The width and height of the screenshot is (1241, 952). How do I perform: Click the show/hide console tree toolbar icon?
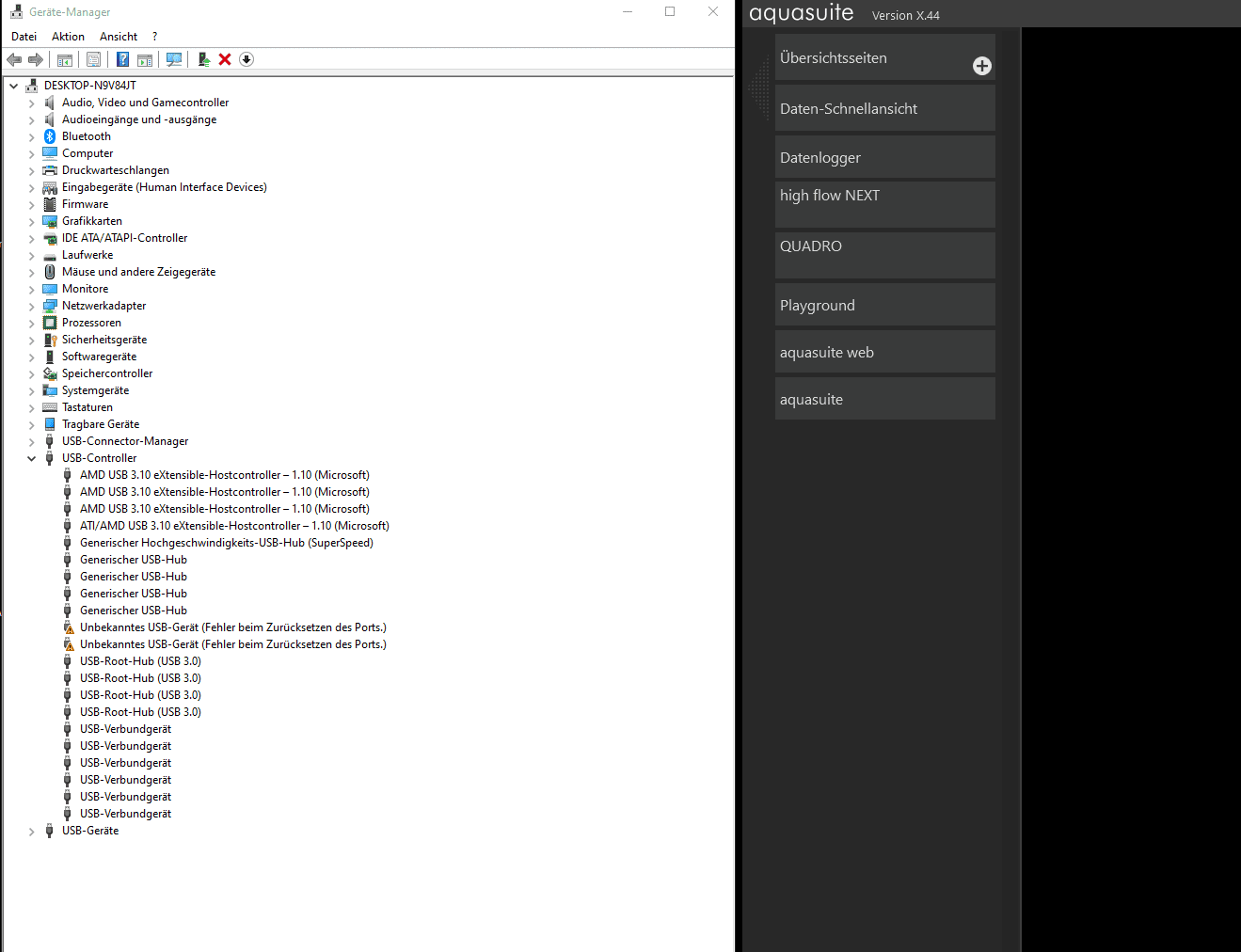pyautogui.click(x=65, y=59)
